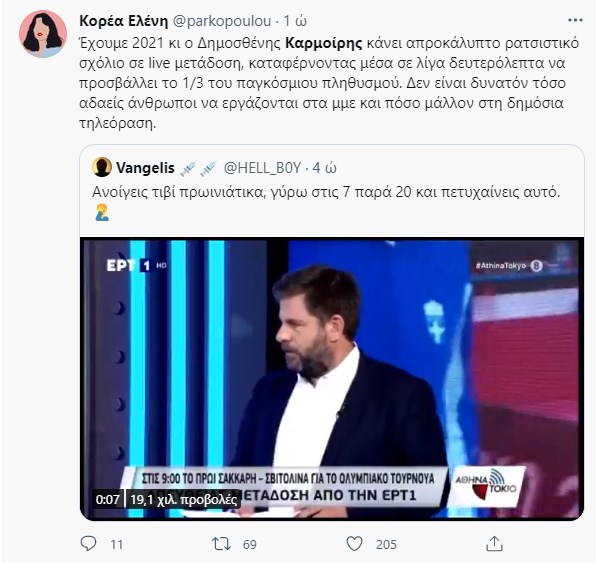
Task: Click the reply speech bubble icon
Action: (x=89, y=544)
